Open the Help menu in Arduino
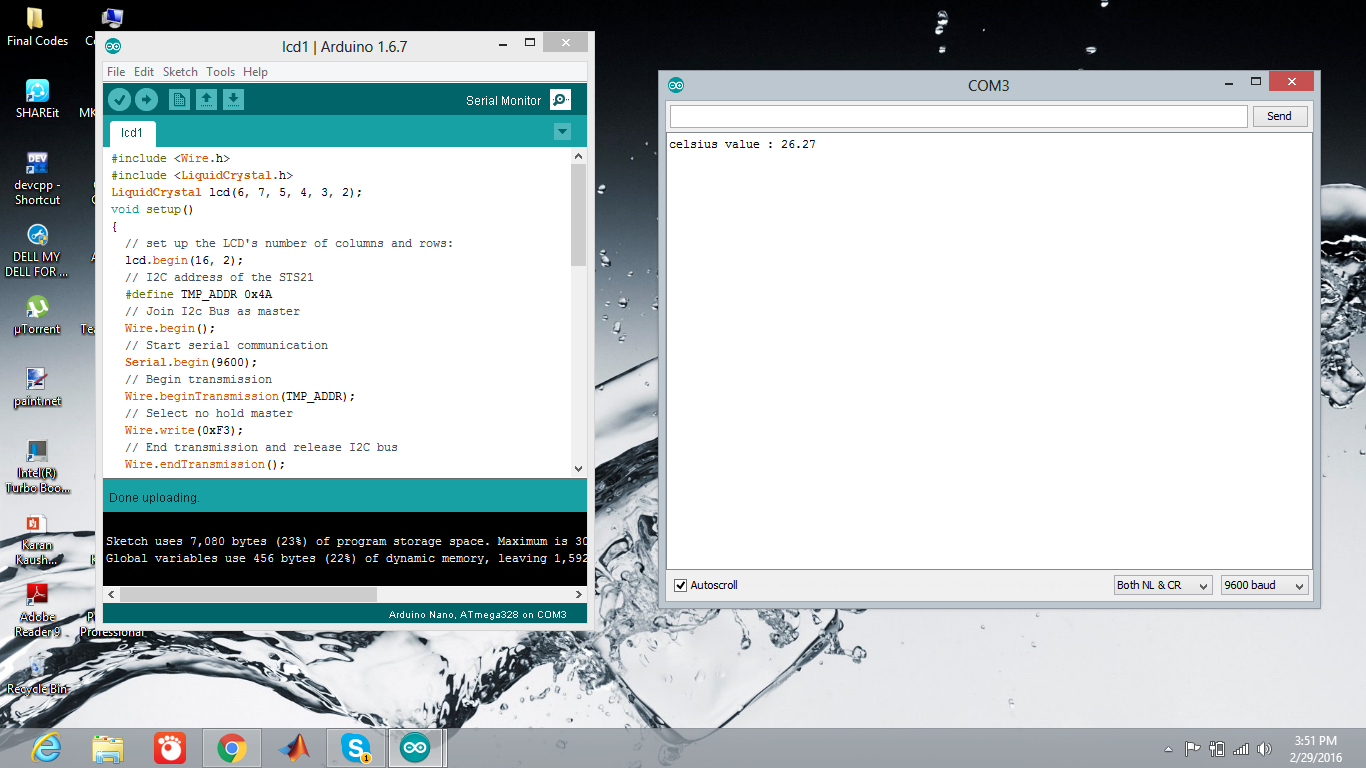This screenshot has height=768, width=1366. pyautogui.click(x=255, y=72)
